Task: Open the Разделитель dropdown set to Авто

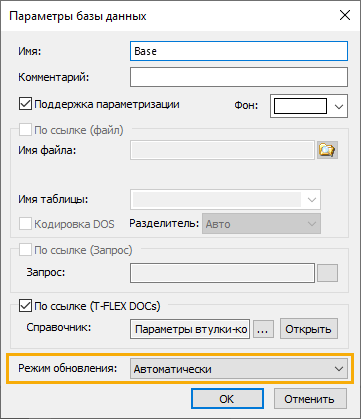Action: click(261, 224)
